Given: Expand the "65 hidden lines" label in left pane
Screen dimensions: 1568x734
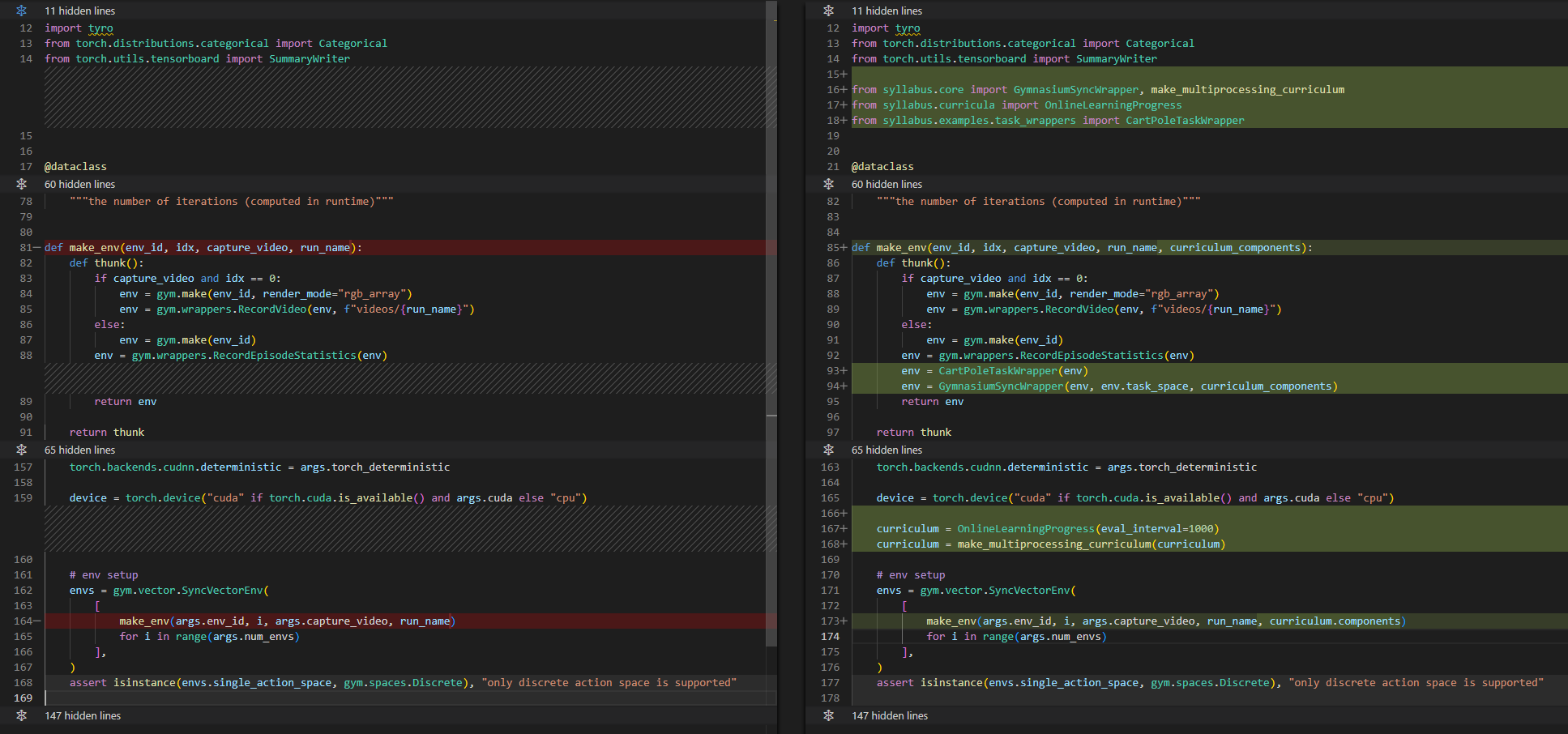Looking at the screenshot, I should tap(79, 450).
